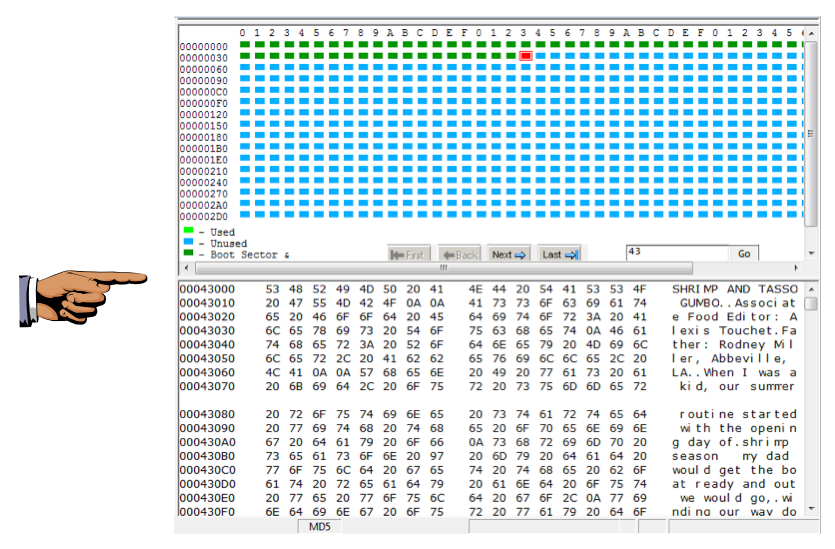Click hex address 000430F0

click(x=207, y=512)
